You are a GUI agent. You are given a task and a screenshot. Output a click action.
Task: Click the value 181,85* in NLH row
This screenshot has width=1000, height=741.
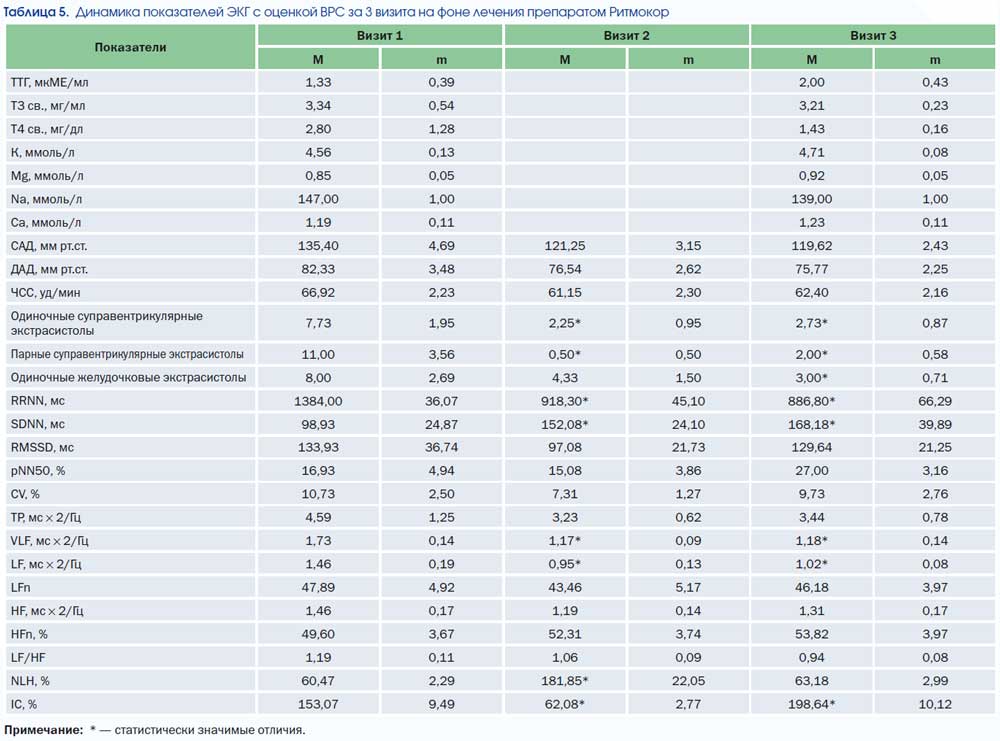[x=564, y=681]
